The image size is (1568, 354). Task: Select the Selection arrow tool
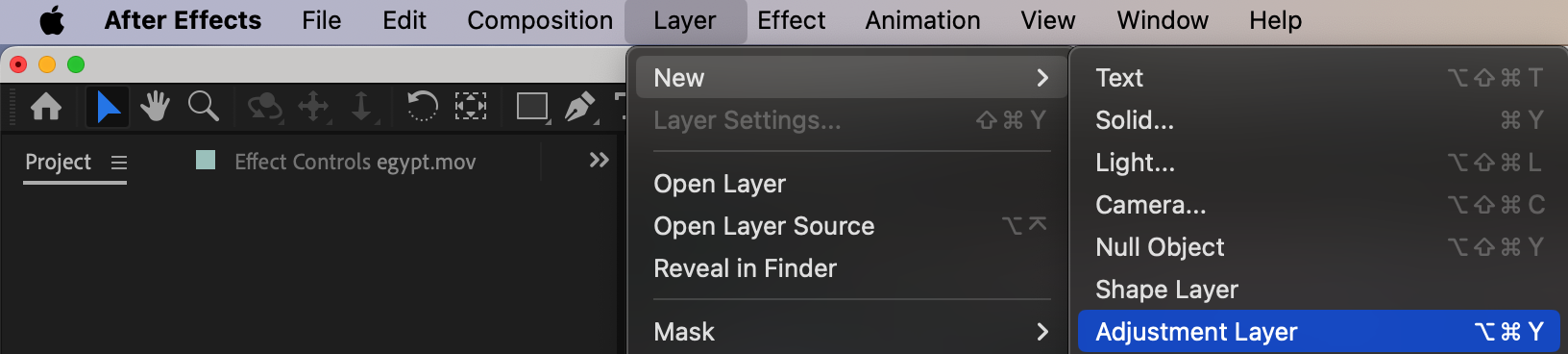point(108,106)
